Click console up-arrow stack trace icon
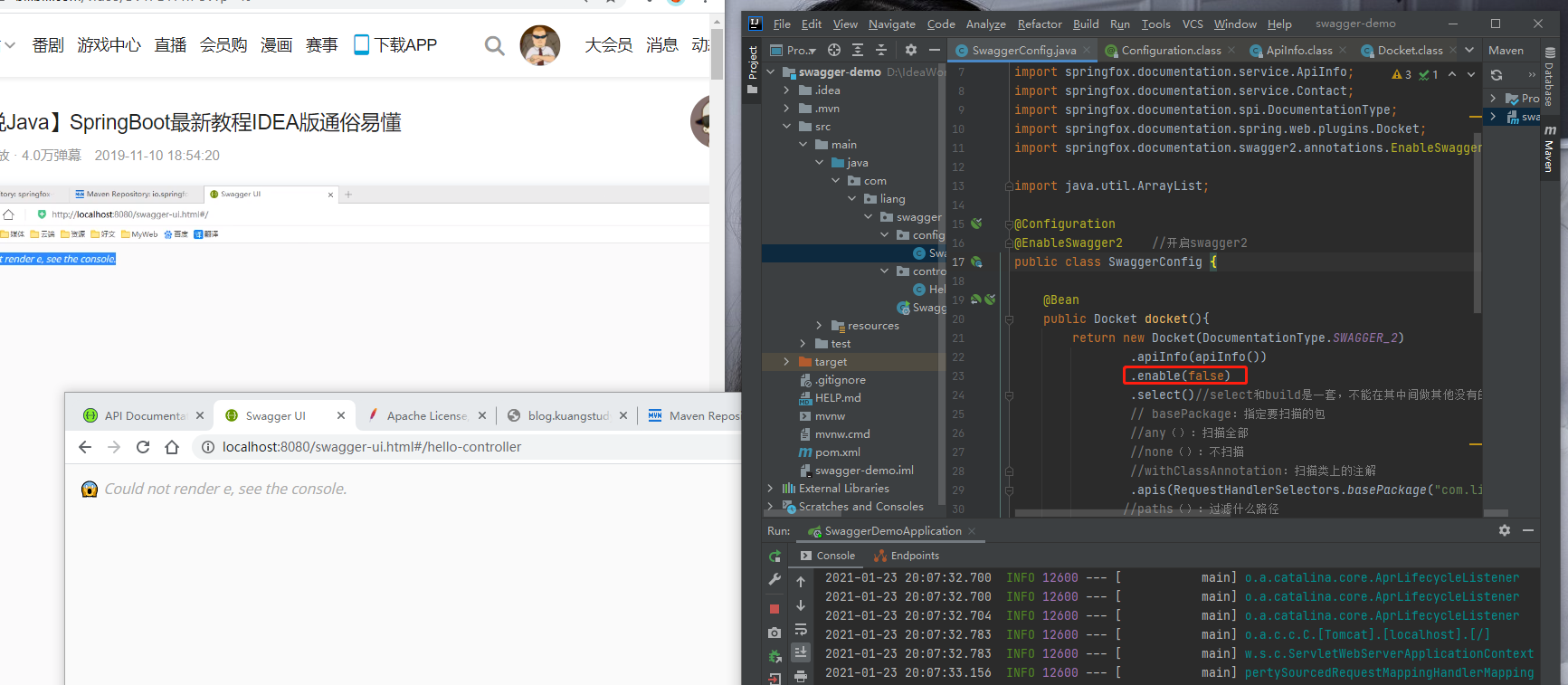This screenshot has height=685, width=1568. (801, 582)
